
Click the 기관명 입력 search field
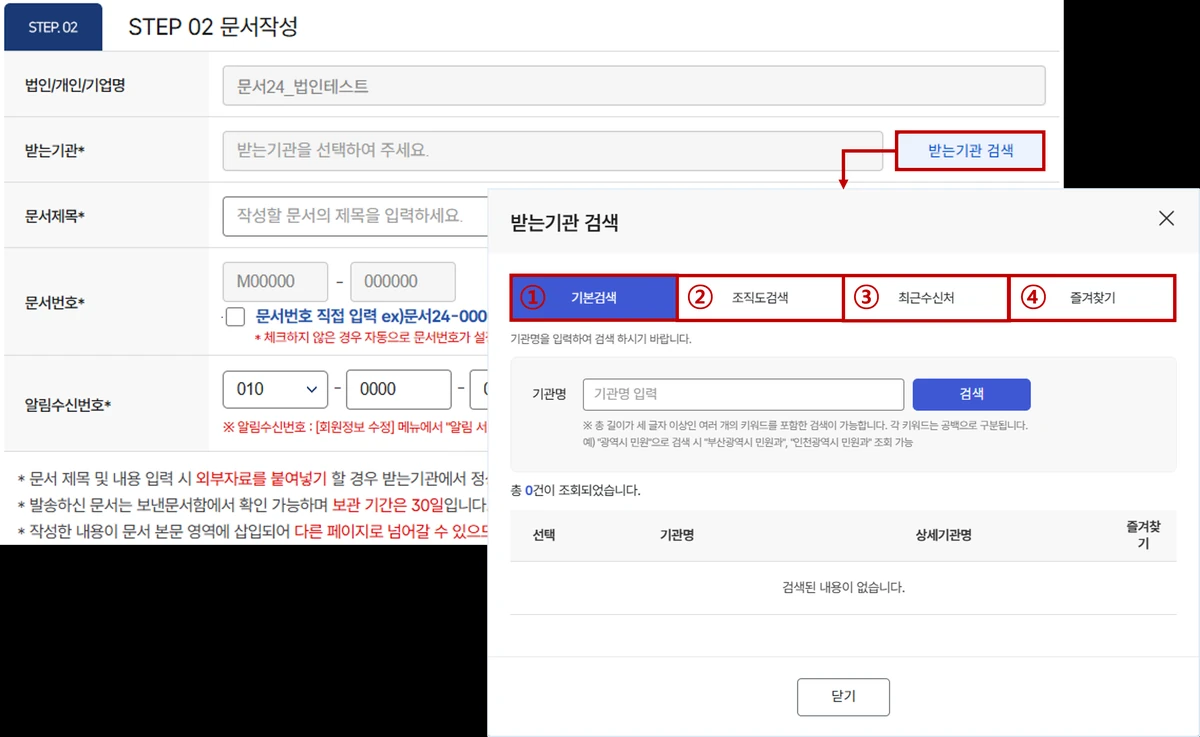(743, 394)
